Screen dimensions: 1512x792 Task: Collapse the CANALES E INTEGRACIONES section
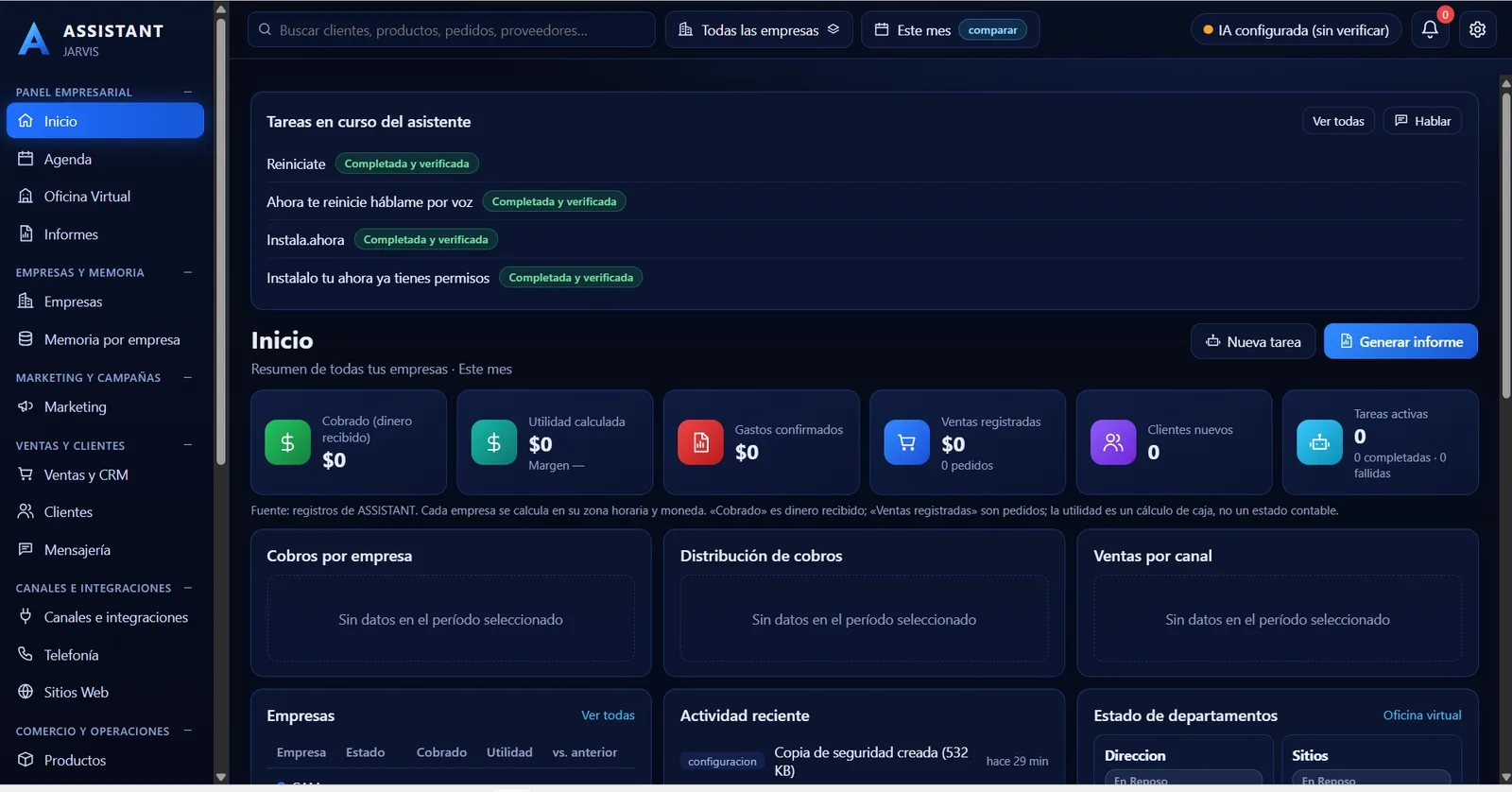[188, 588]
